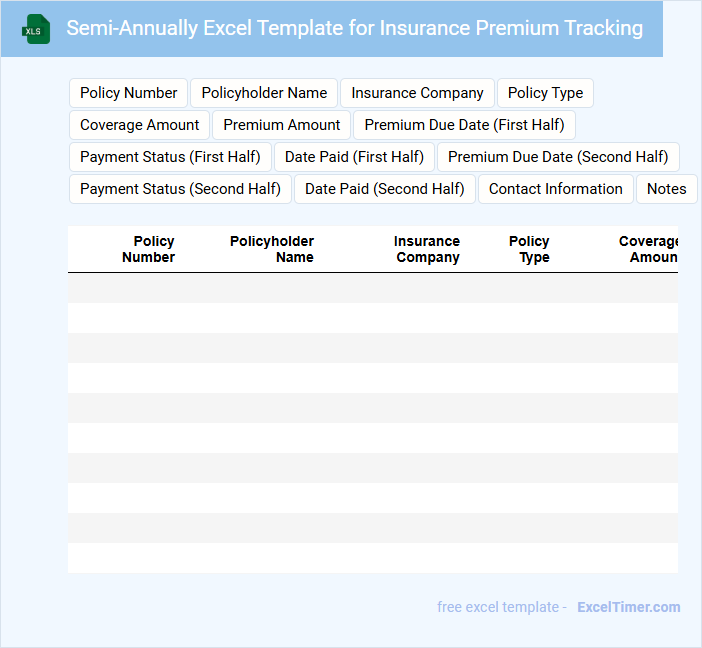The height and width of the screenshot is (648, 702).
Task: Click the Contact Information tag
Action: 555,189
